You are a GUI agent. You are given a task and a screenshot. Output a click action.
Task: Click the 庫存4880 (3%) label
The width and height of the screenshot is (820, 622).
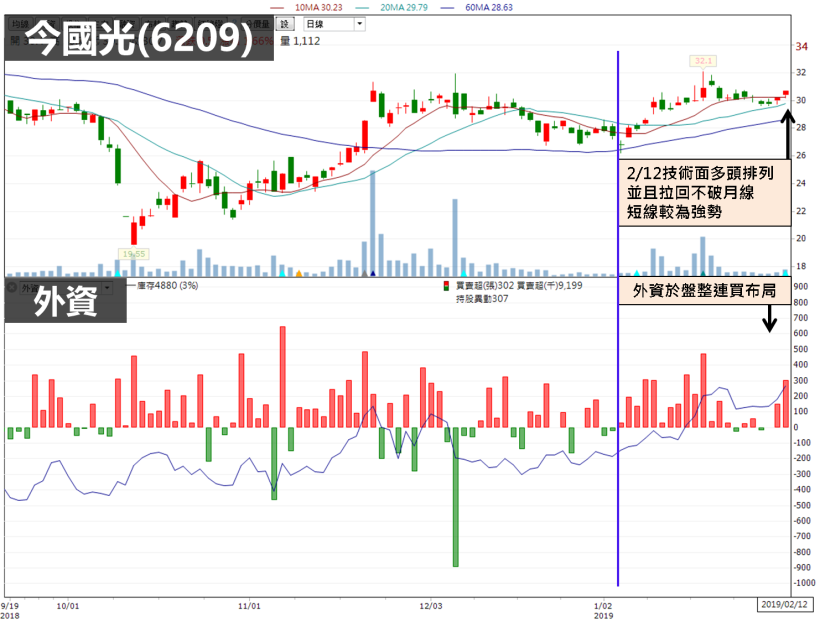(168, 286)
